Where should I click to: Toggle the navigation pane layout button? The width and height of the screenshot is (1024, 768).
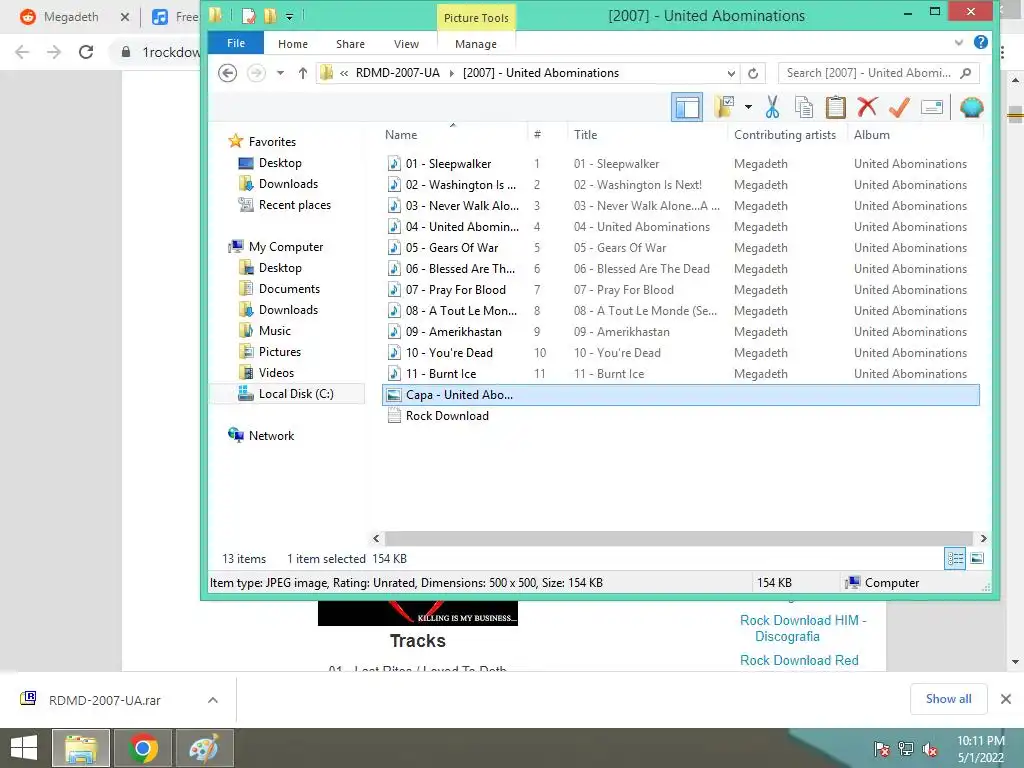(686, 107)
